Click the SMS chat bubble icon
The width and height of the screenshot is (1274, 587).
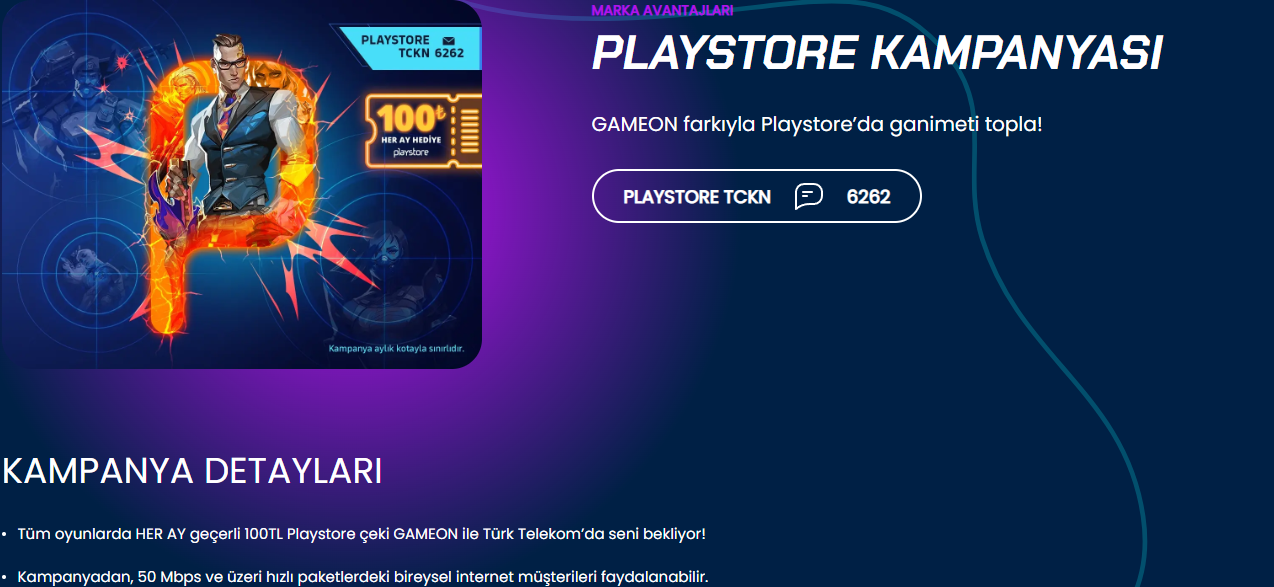(808, 196)
